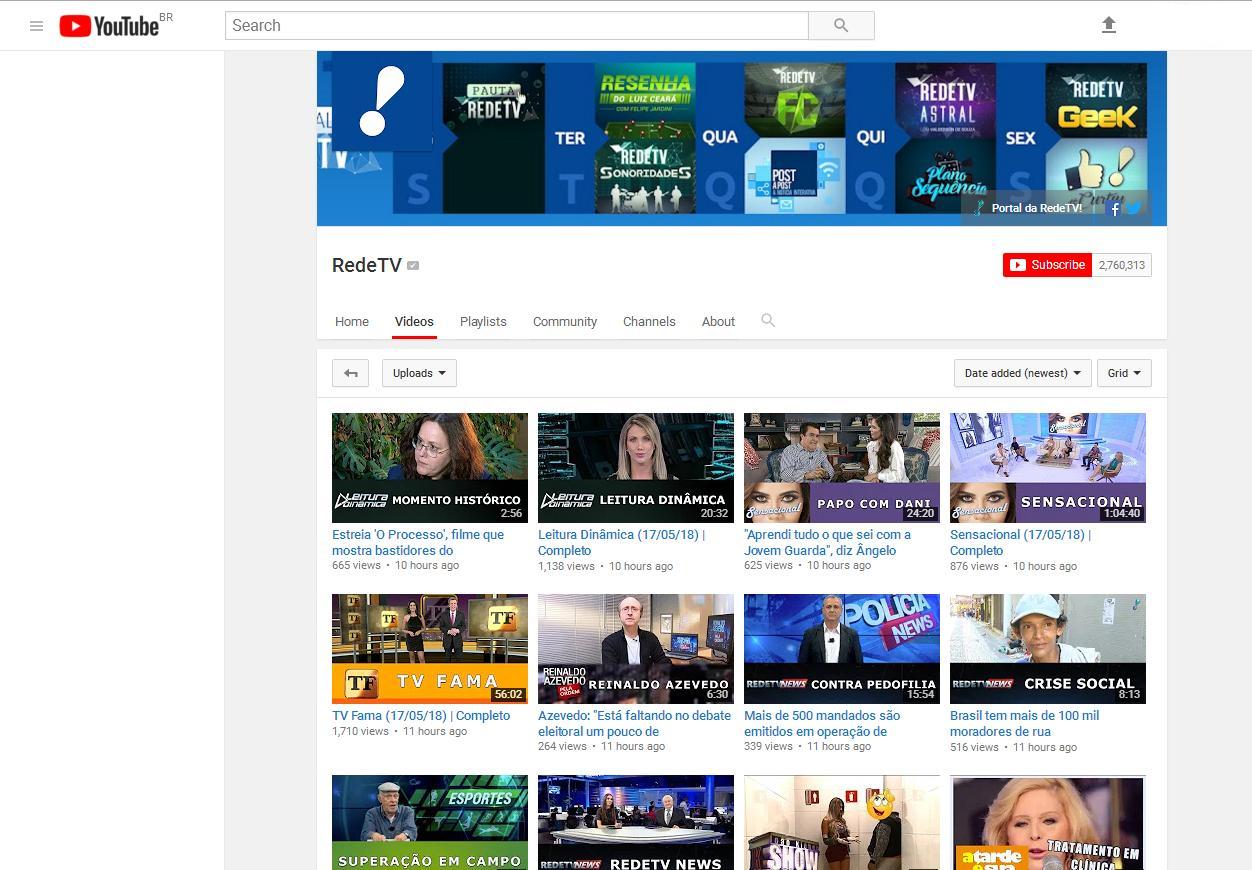Open the hamburger guide menu
Image resolution: width=1252 pixels, height=870 pixels.
point(37,26)
